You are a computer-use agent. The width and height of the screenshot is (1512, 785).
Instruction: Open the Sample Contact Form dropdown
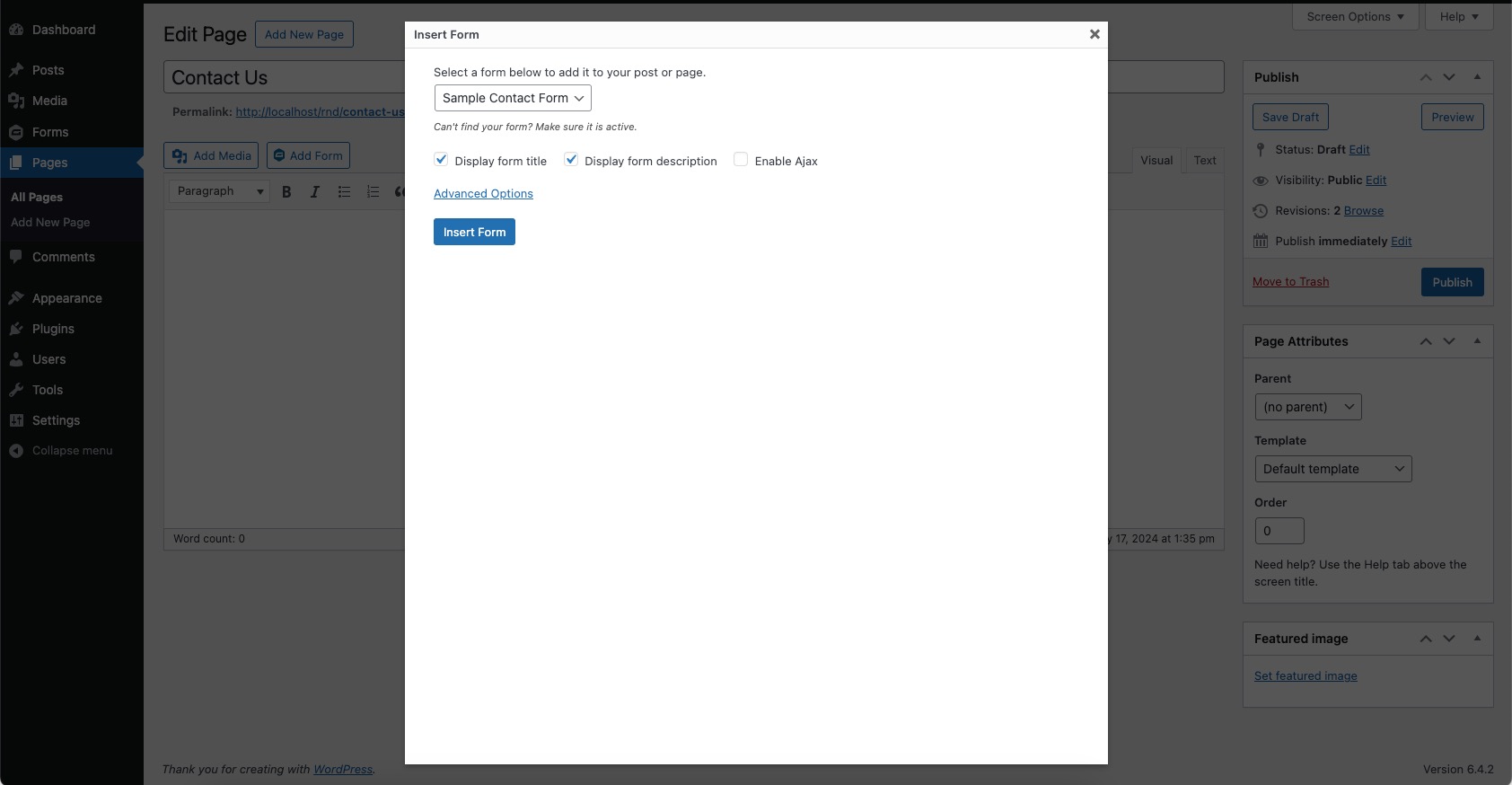(x=513, y=98)
